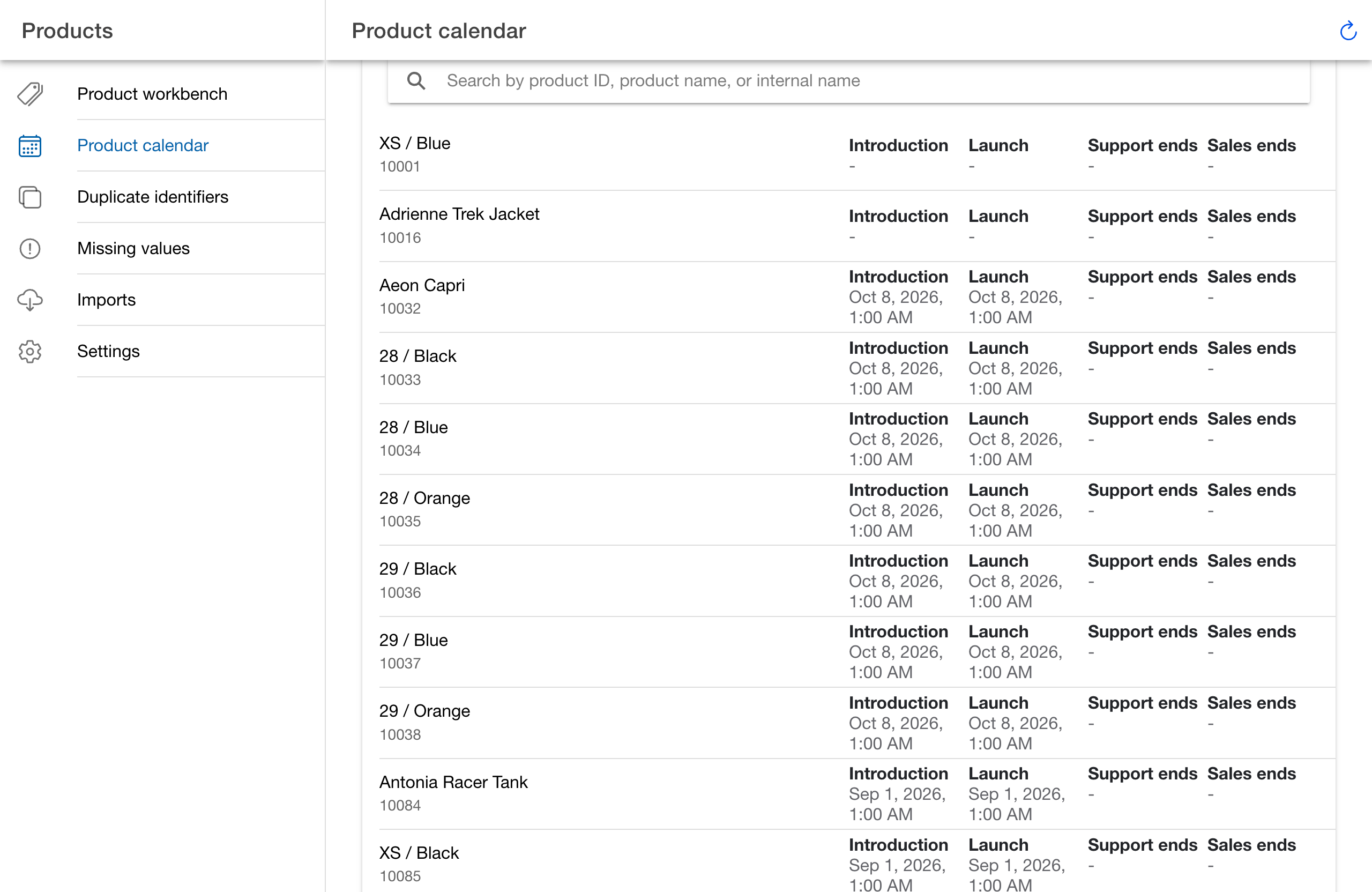Click the Launch label in the 28 / Orange row
The height and width of the screenshot is (892, 1372).
click(x=998, y=490)
